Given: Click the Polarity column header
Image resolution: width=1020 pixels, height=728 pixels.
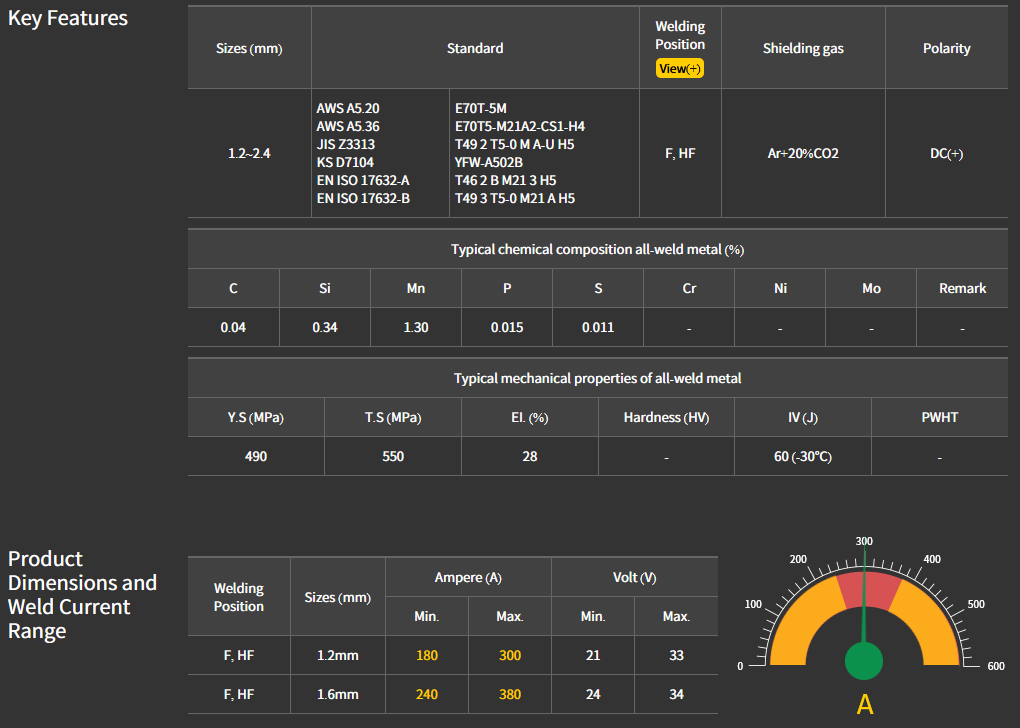Looking at the screenshot, I should 946,48.
